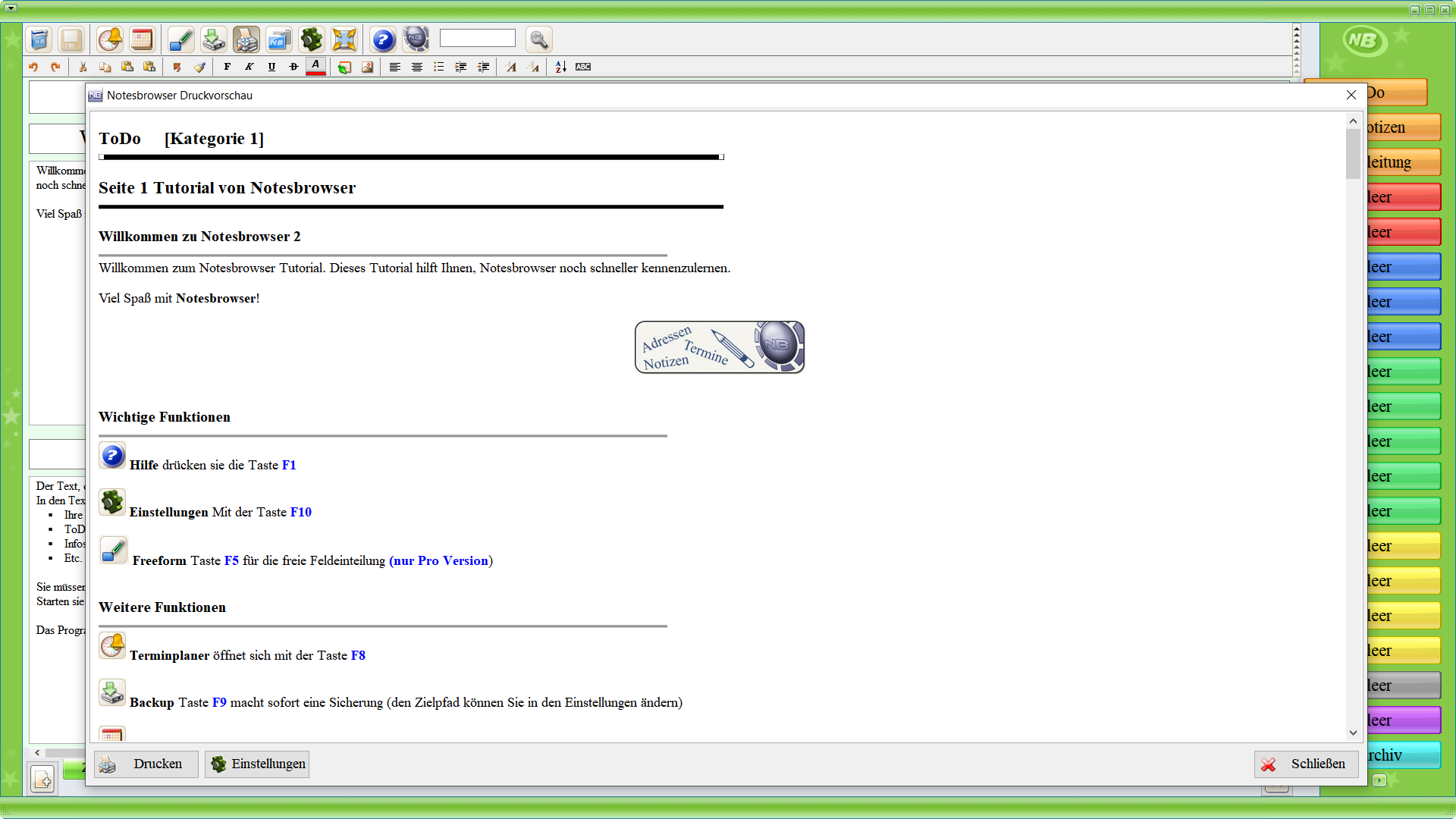
Task: Click the magnifier search icon
Action: click(539, 39)
